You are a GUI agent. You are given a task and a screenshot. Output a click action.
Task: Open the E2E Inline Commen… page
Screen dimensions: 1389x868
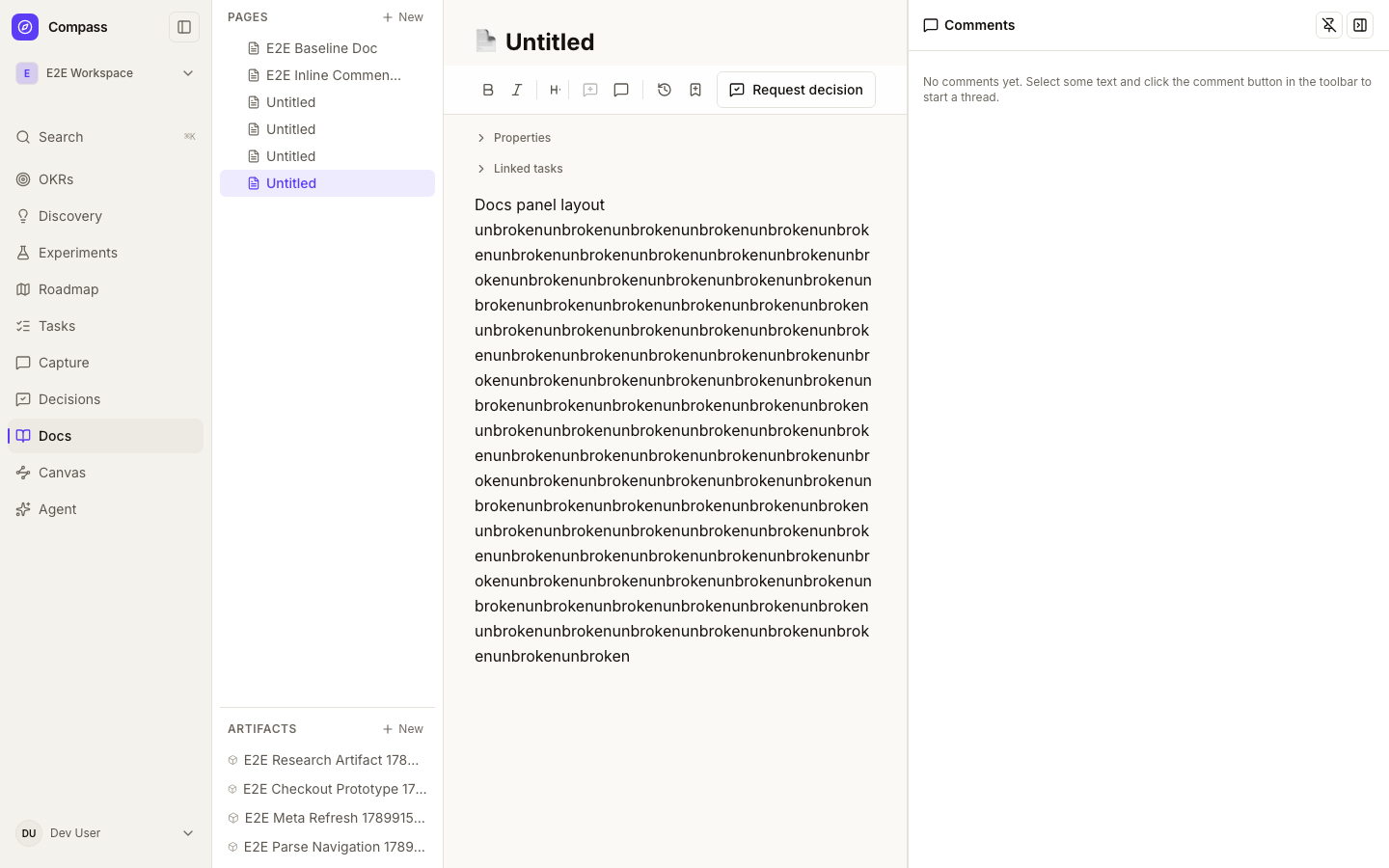(327, 75)
